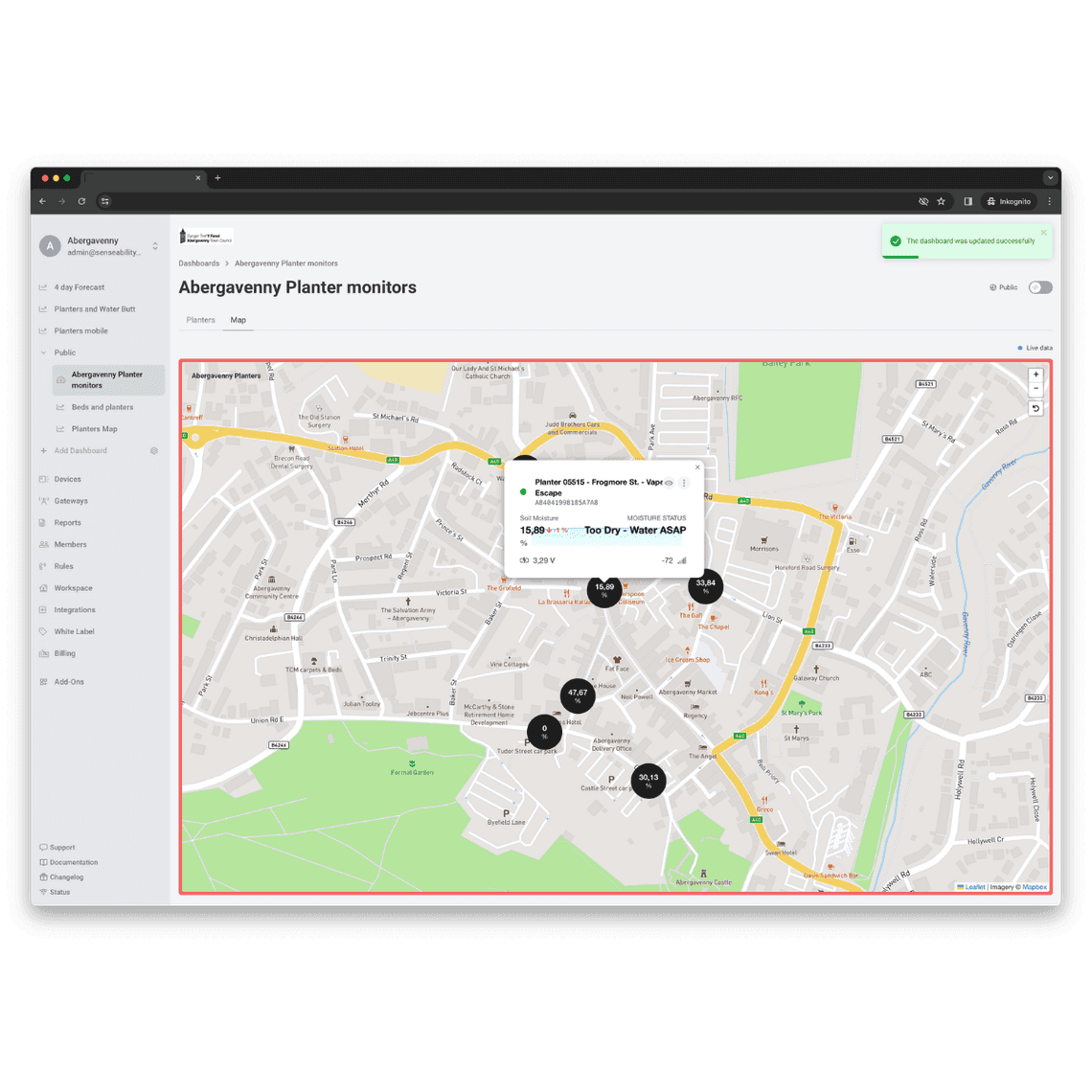Click the 0 % map marker
The height and width of the screenshot is (1092, 1092).
544,732
